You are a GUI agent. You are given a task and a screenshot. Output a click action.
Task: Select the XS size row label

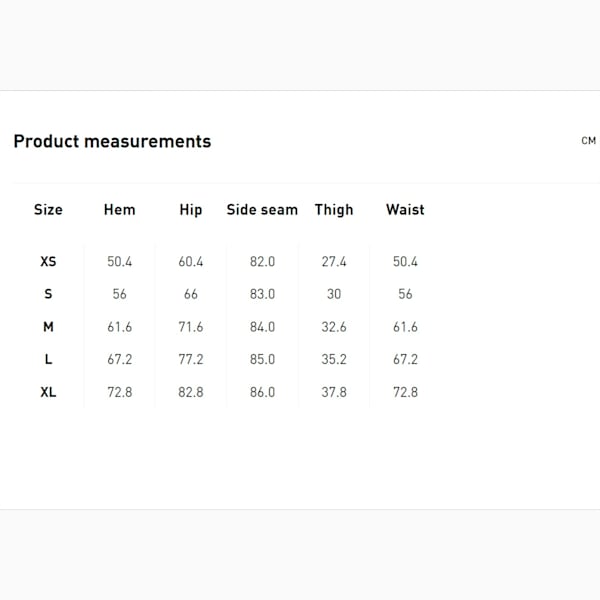tap(48, 261)
